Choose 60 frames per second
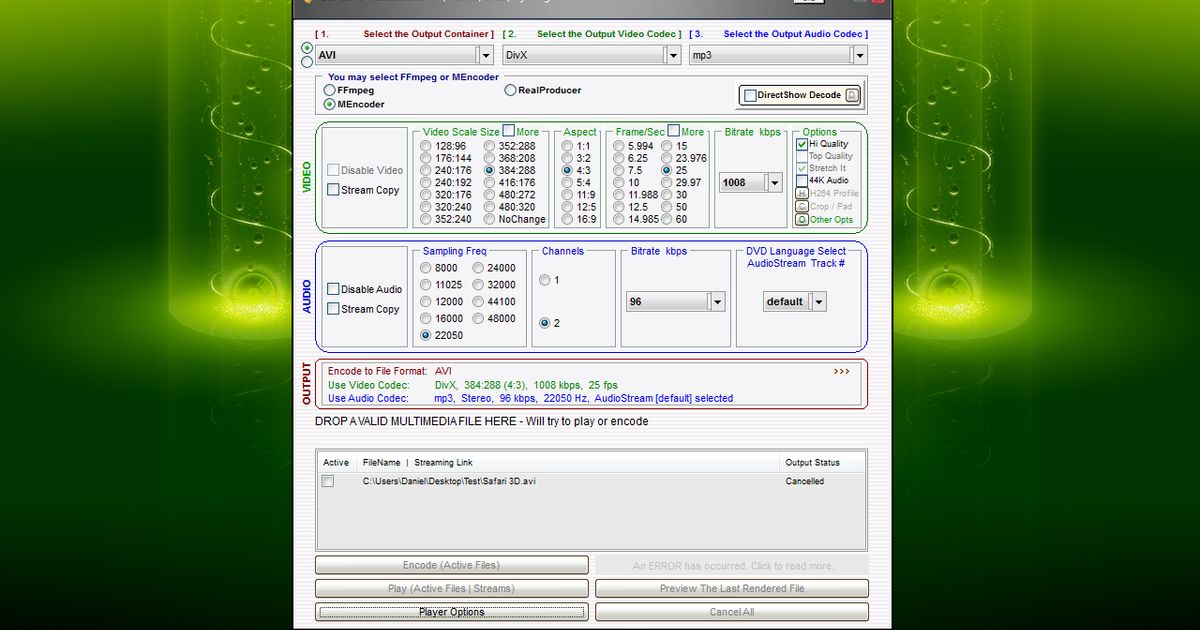The image size is (1200, 630). (x=666, y=219)
